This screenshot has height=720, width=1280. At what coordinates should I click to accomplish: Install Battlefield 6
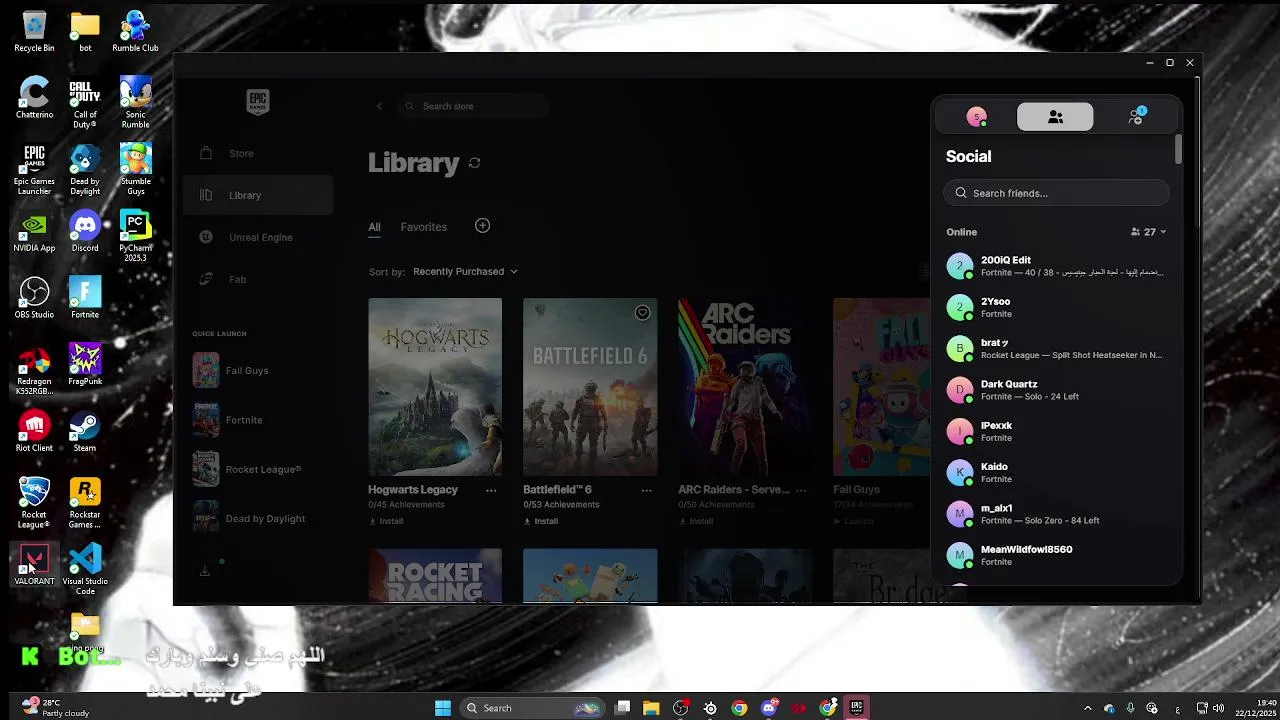(x=541, y=521)
